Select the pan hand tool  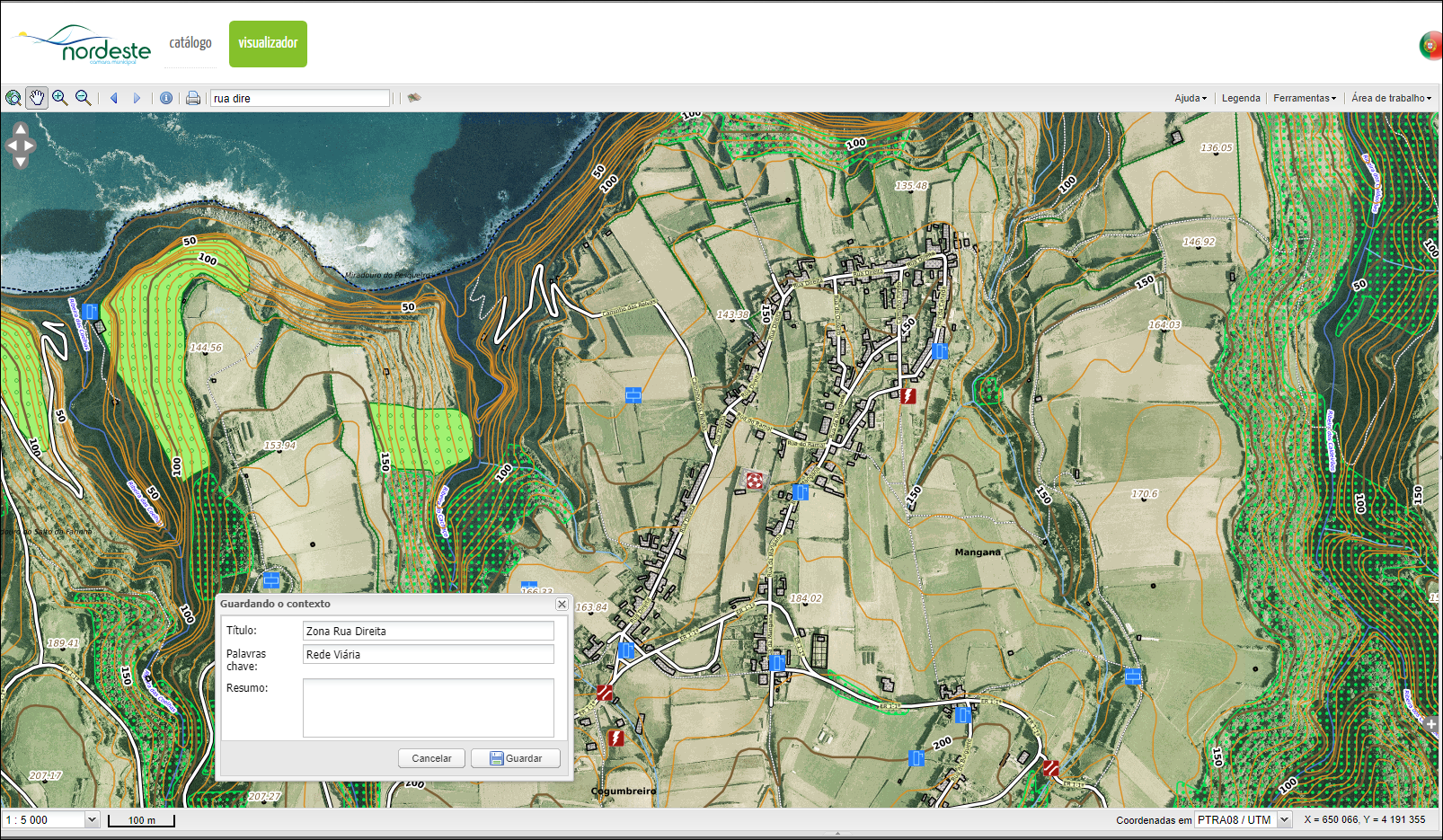[37, 98]
